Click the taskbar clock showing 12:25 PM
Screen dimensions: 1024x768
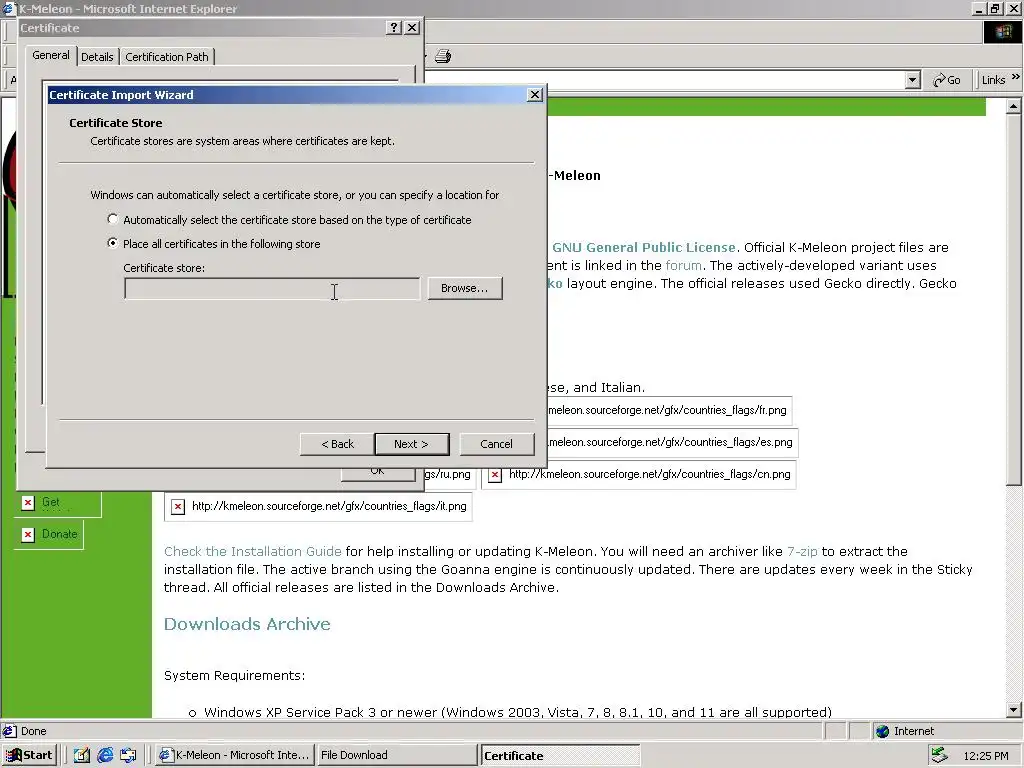click(985, 756)
